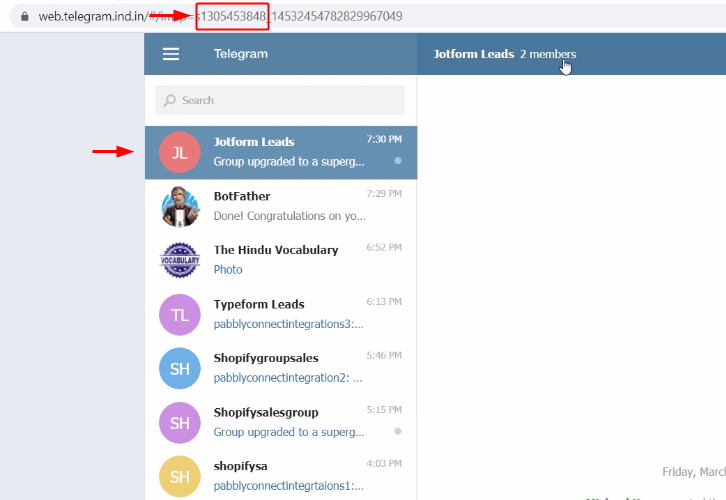The height and width of the screenshot is (500, 726).
Task: Click Shopifysalesgroup 'Group upgraded to a superg...' preview
Action: click(x=289, y=432)
